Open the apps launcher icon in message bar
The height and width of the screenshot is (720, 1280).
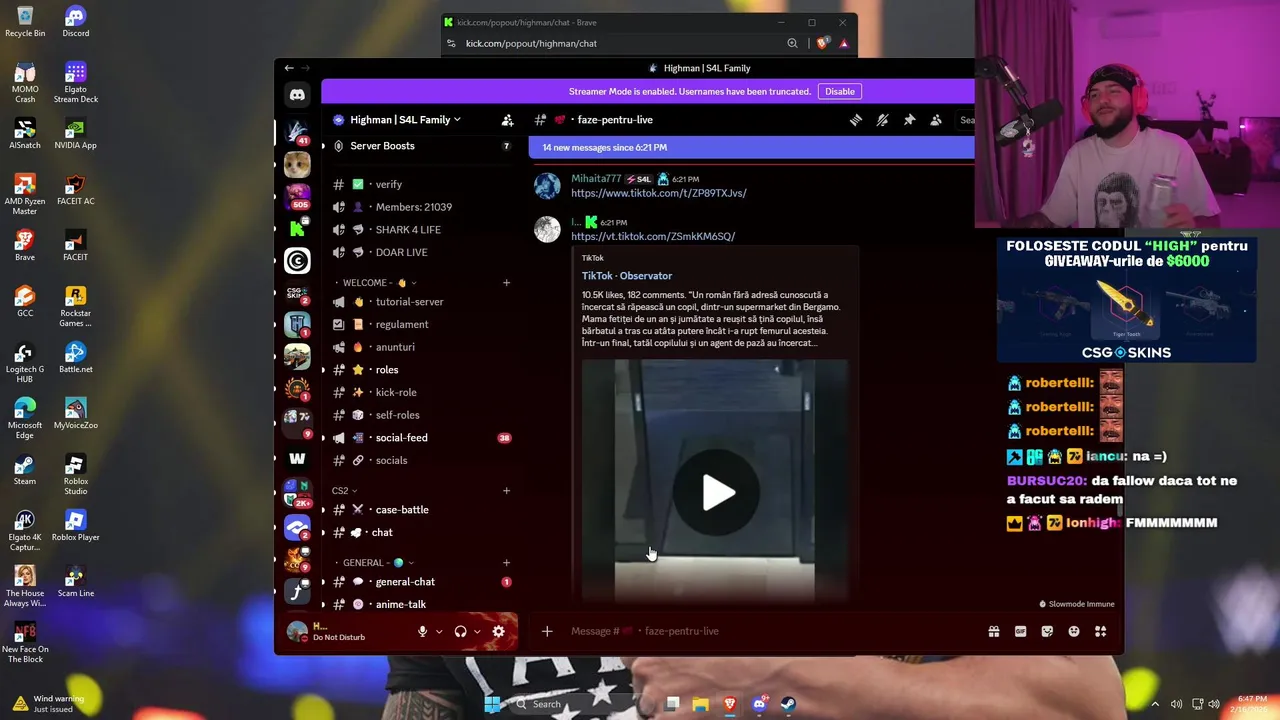(1101, 631)
